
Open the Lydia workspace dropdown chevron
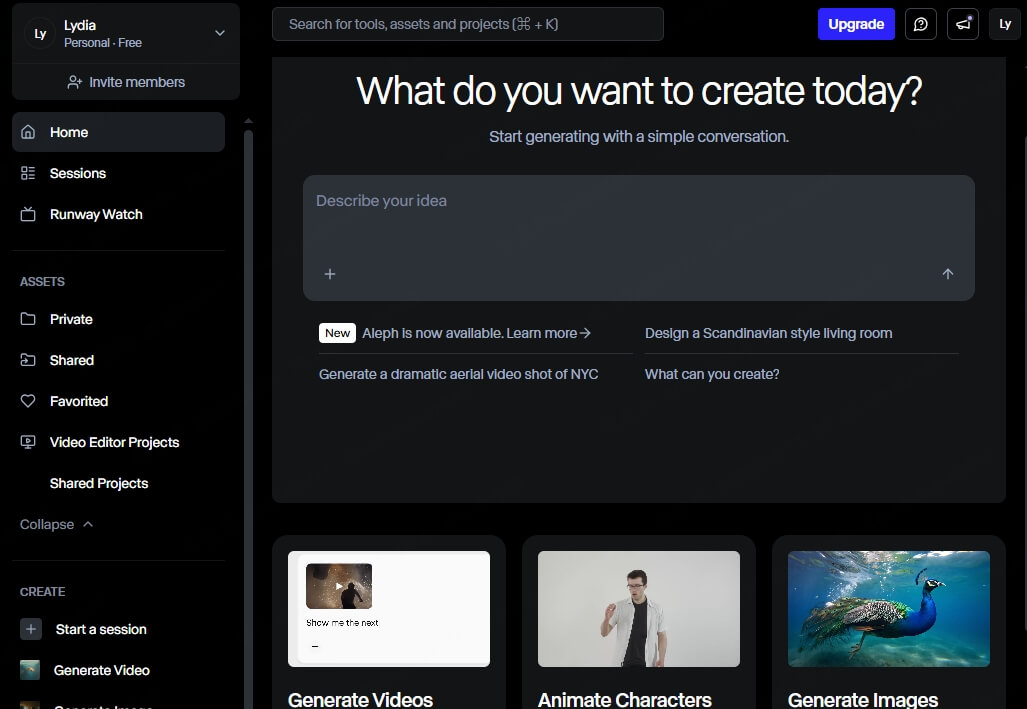220,33
